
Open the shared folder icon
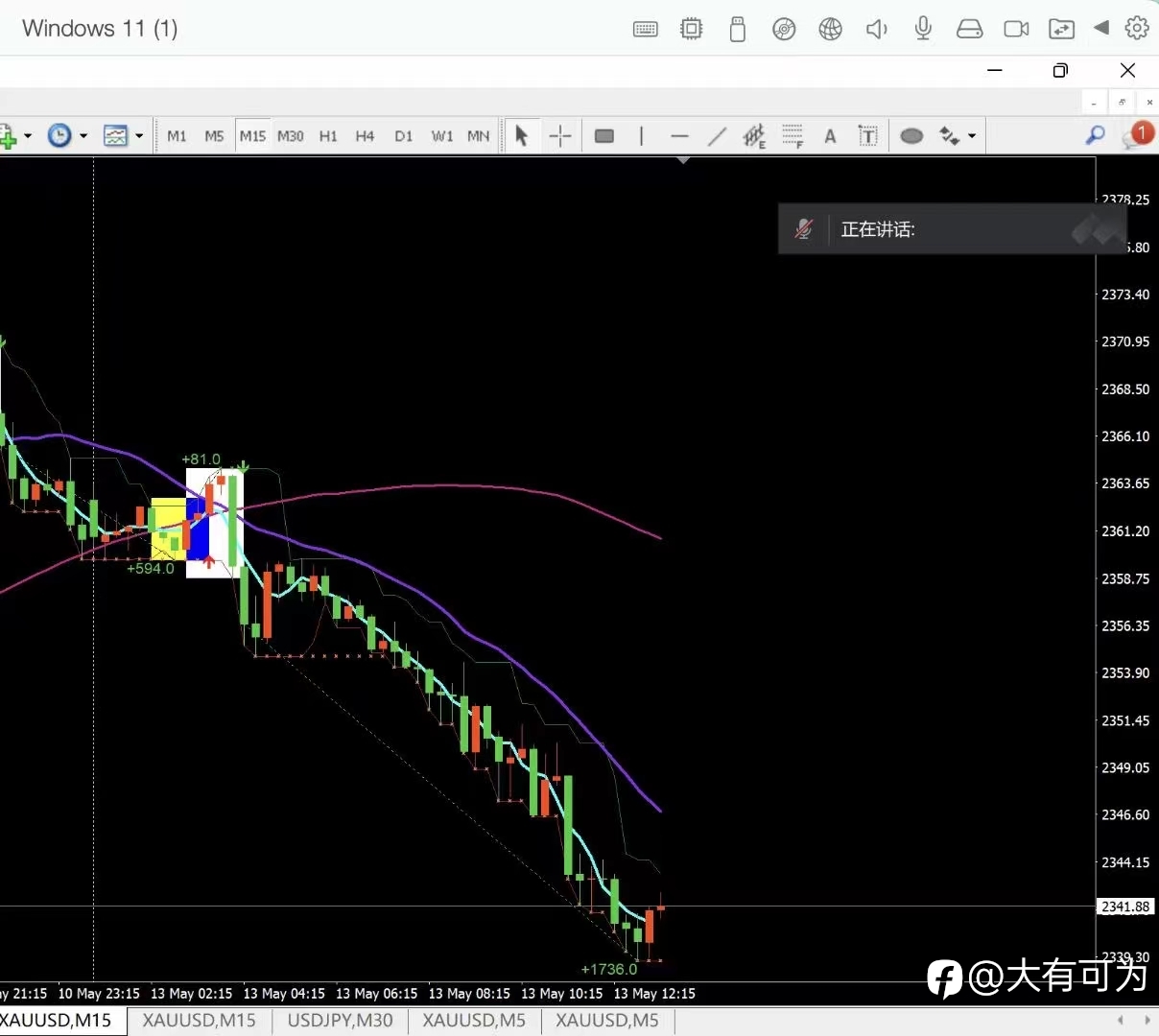1061,29
